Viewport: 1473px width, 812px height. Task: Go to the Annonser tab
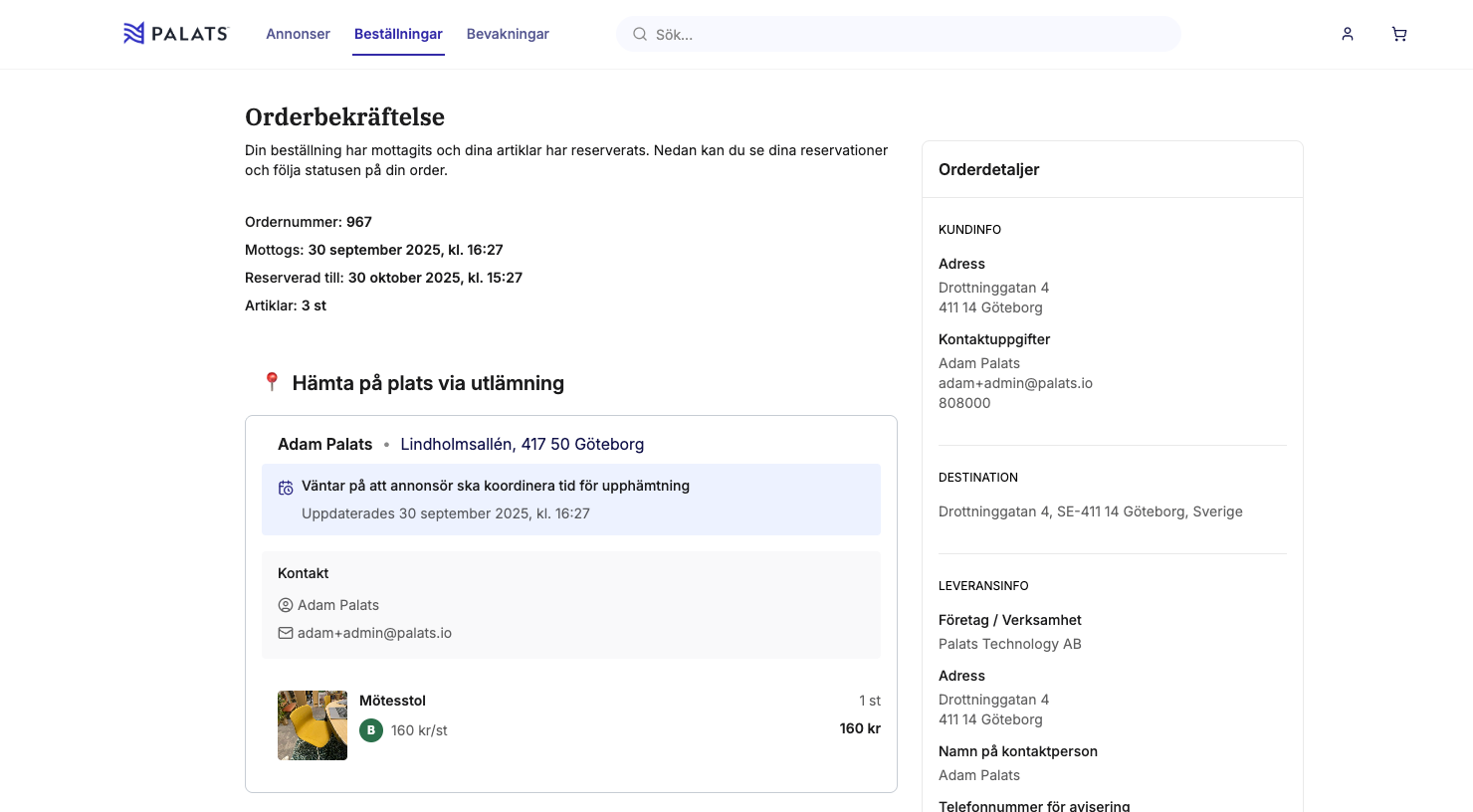[298, 34]
